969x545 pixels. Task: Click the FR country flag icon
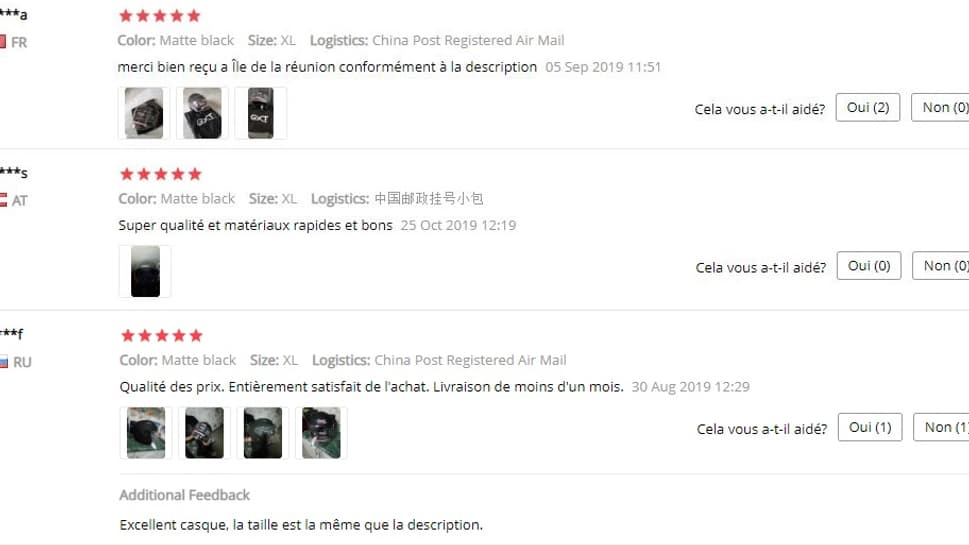pyautogui.click(x=3, y=42)
